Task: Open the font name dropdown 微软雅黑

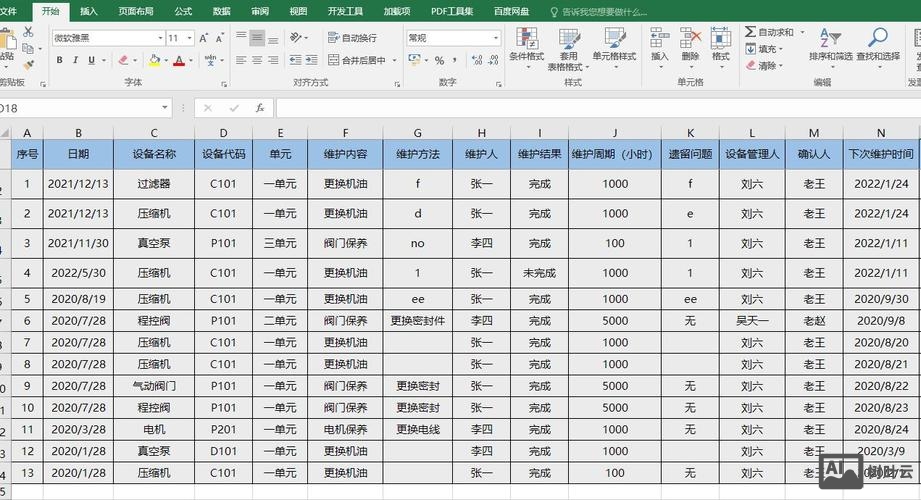Action: tap(160, 38)
